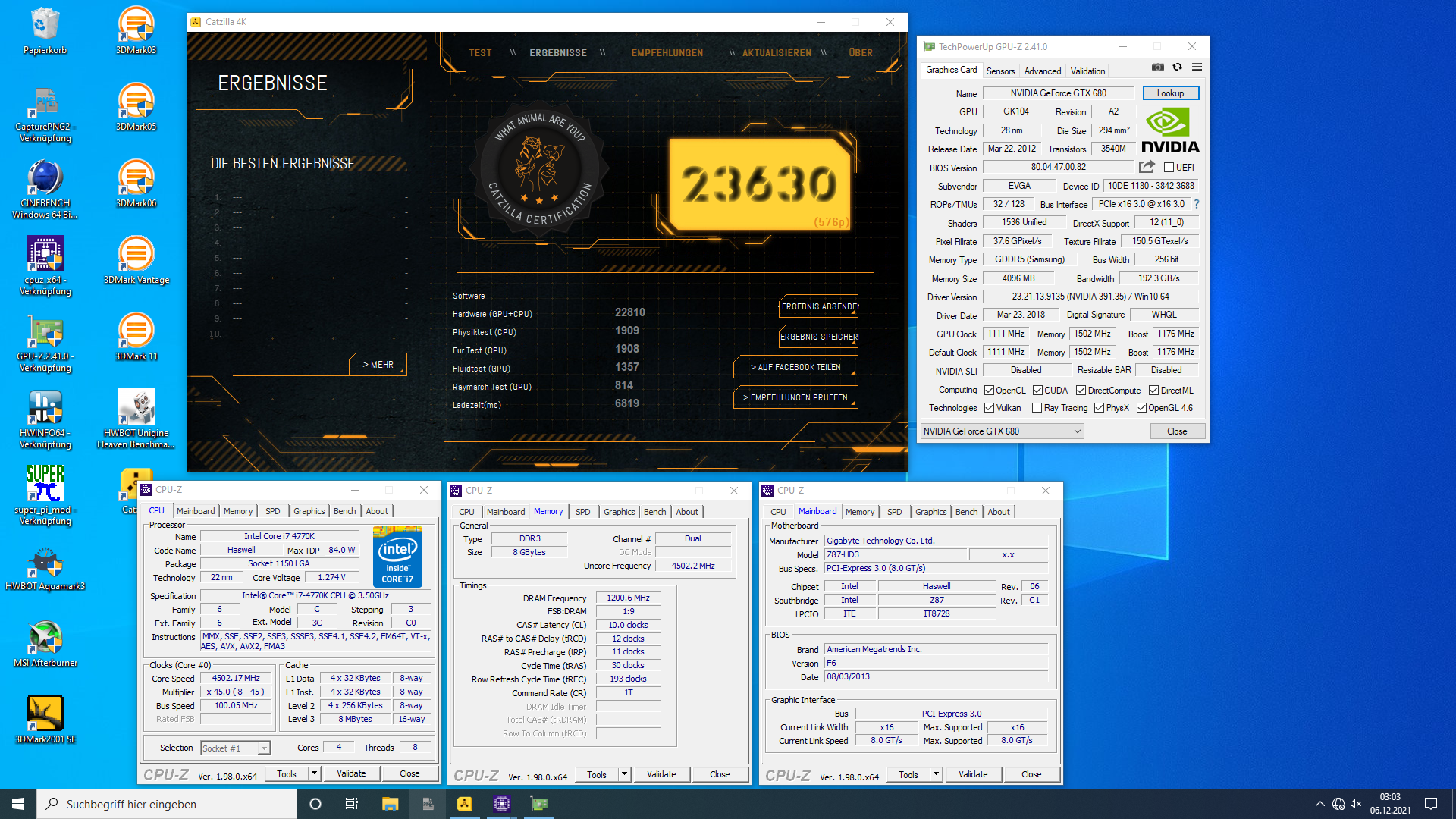Select EMPFEHLUNGEN in the Catzilla menu
1456x819 pixels.
[x=667, y=53]
